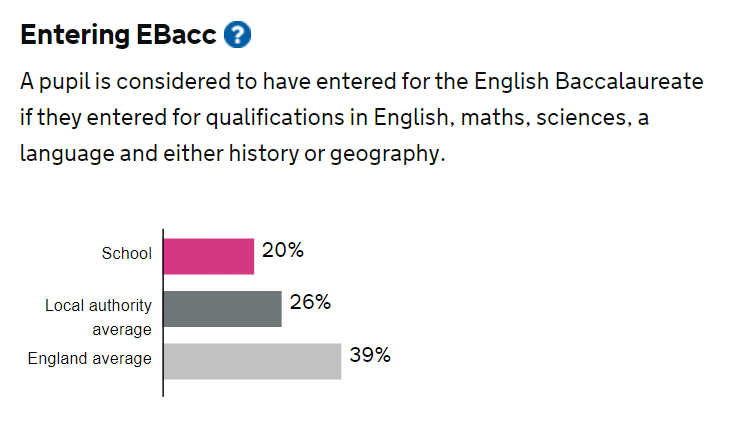Click the 39% value label
The image size is (735, 438).
tap(370, 355)
